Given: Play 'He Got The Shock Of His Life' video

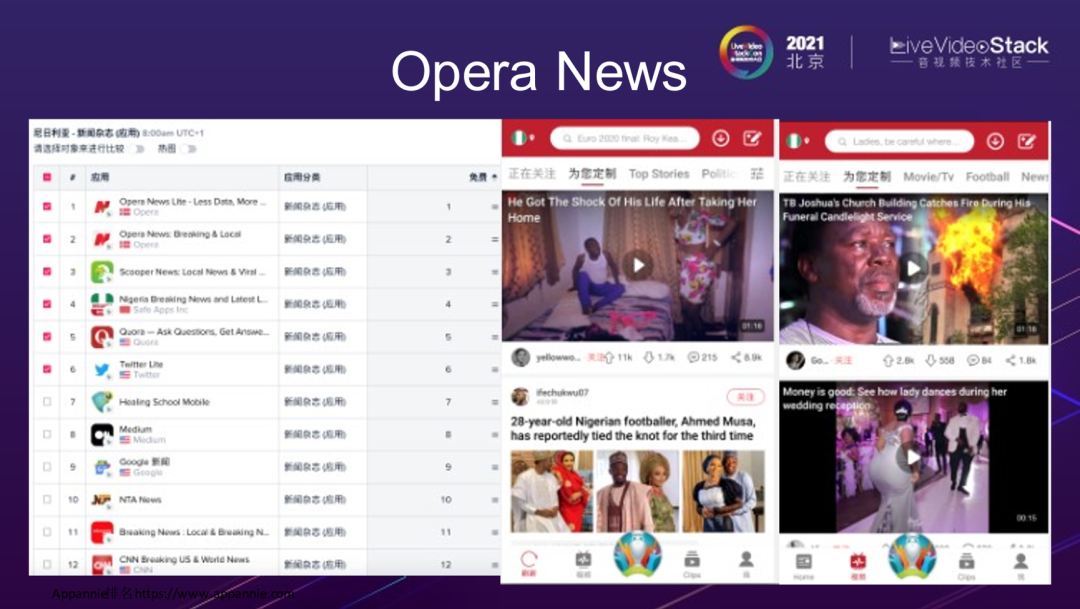Looking at the screenshot, I should [x=638, y=265].
